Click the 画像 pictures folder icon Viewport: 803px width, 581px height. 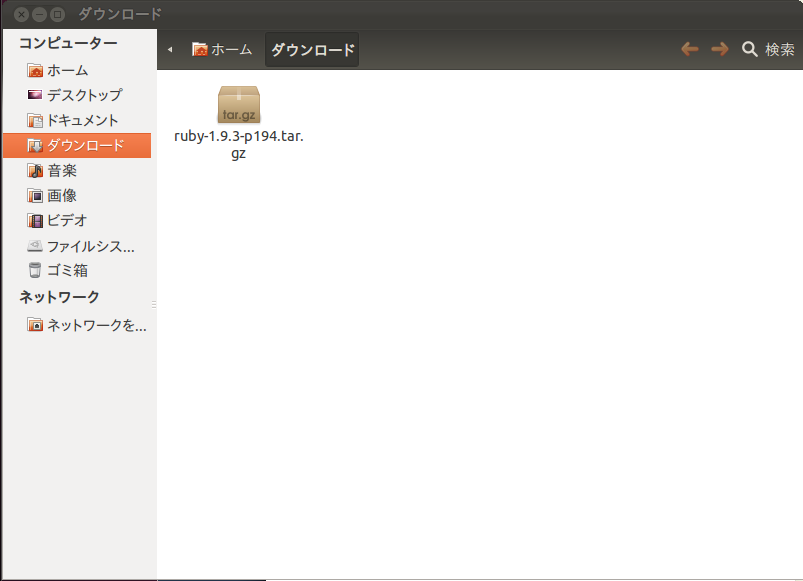(35, 196)
